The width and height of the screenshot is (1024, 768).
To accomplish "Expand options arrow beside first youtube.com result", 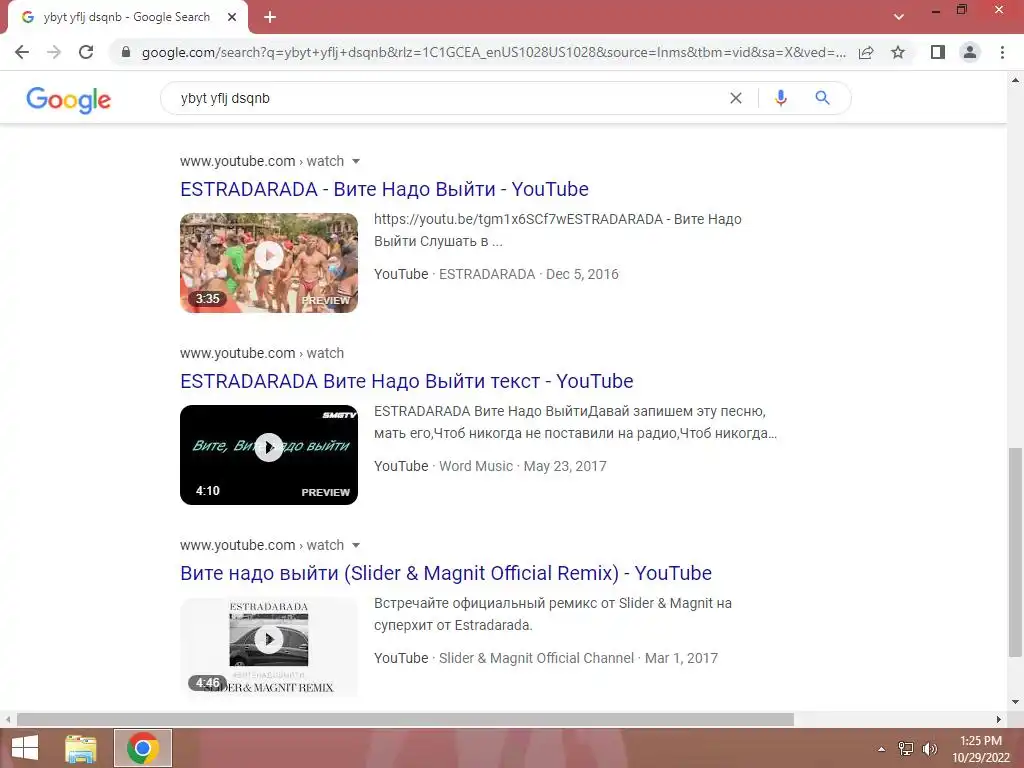I will [356, 161].
